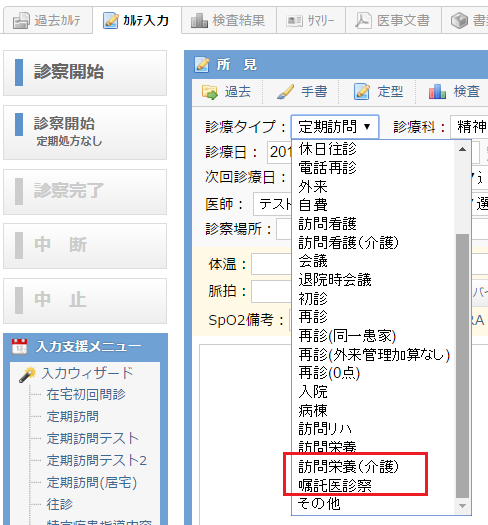This screenshot has width=488, height=525.
Task: Click the 入力支援メニュー calendar icon
Action: [x=19, y=347]
